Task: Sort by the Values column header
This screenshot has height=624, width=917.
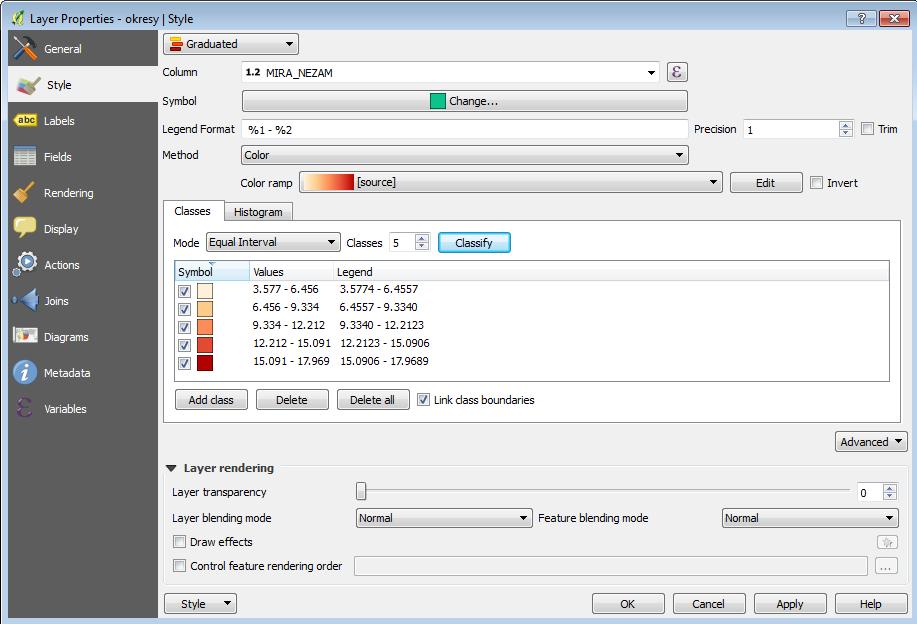Action: click(291, 271)
